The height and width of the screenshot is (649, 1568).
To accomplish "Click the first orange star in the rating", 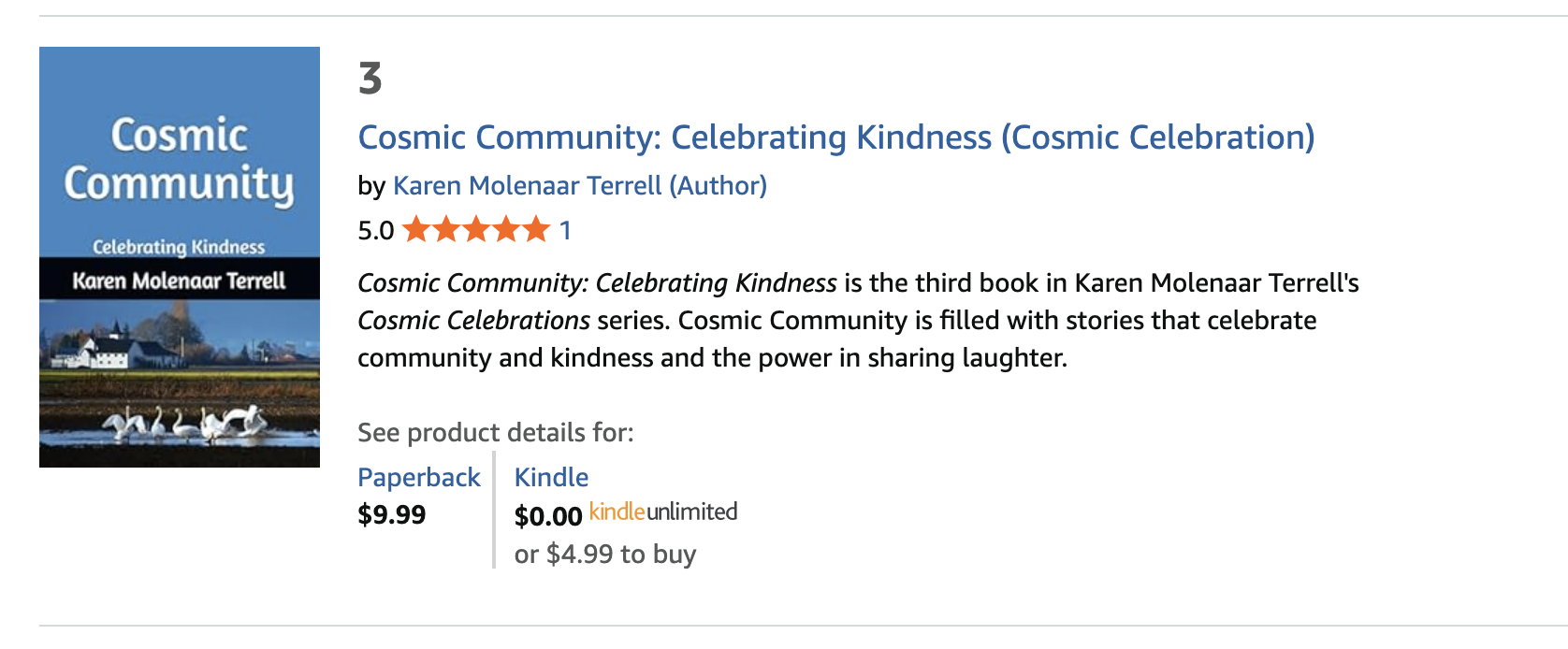I will (x=416, y=230).
